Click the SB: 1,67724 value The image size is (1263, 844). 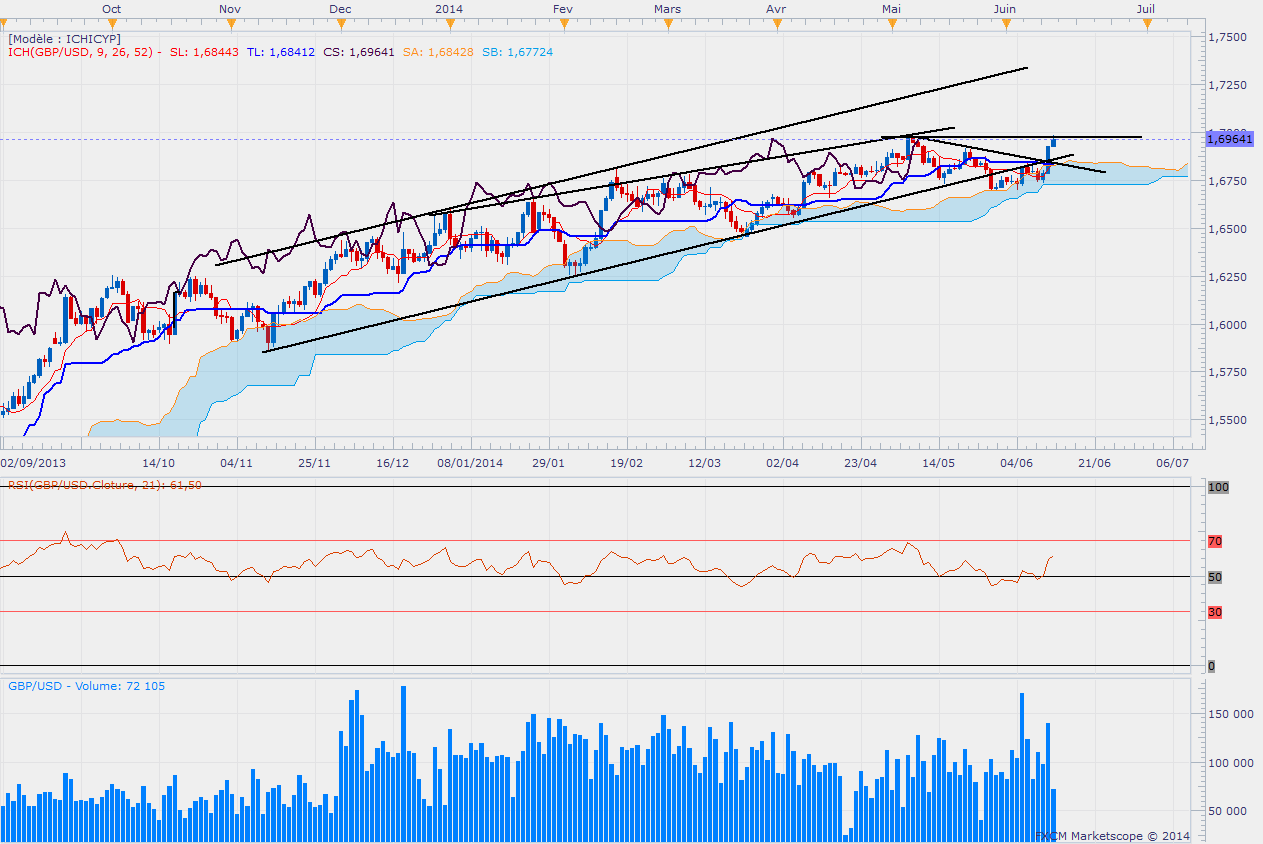pos(516,52)
